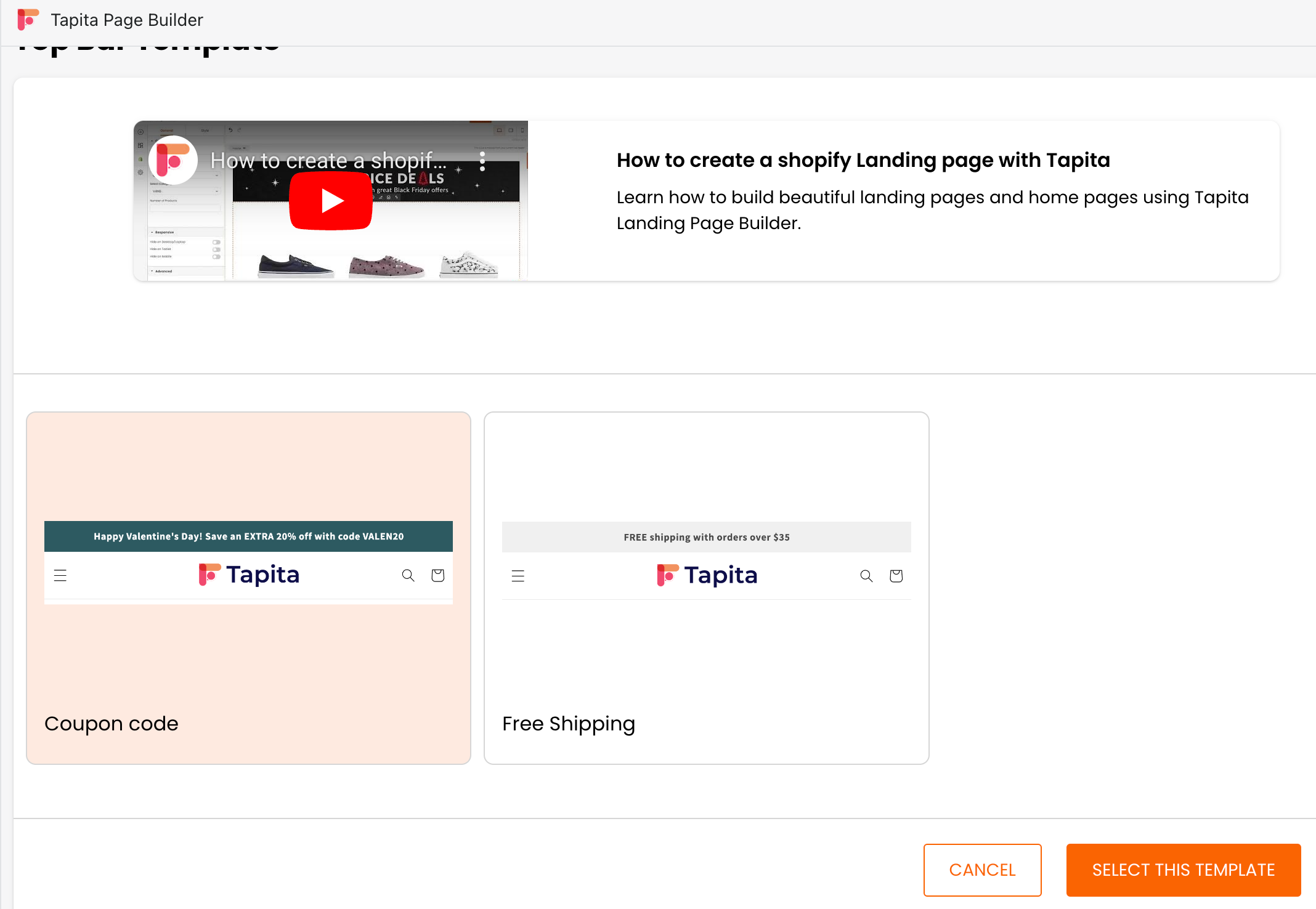
Task: Click the landing page tutorial heading
Action: point(863,160)
